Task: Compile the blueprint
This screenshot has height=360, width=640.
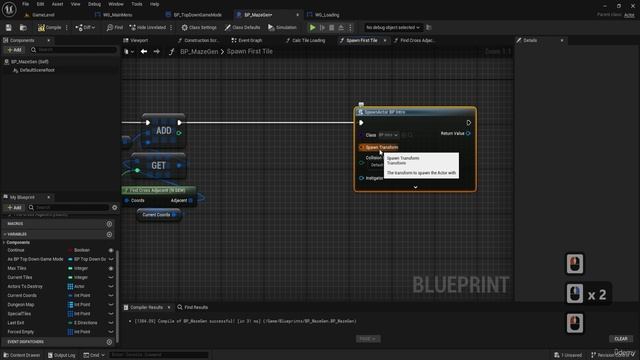Action: [x=49, y=27]
